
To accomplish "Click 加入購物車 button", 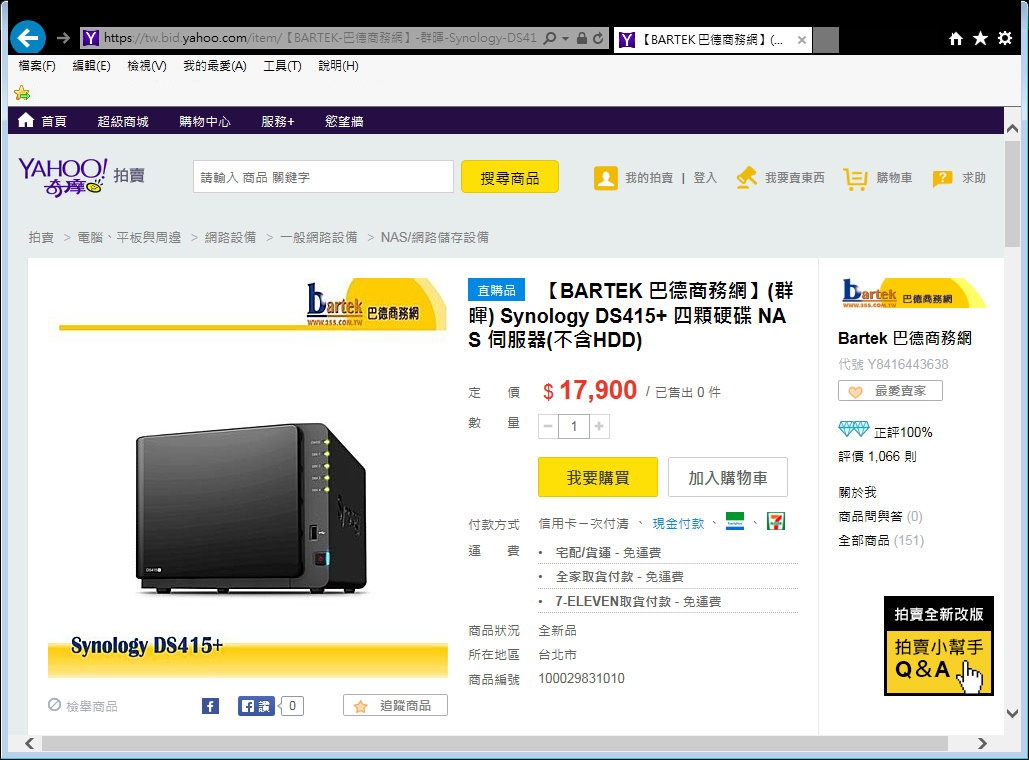I will (x=728, y=477).
